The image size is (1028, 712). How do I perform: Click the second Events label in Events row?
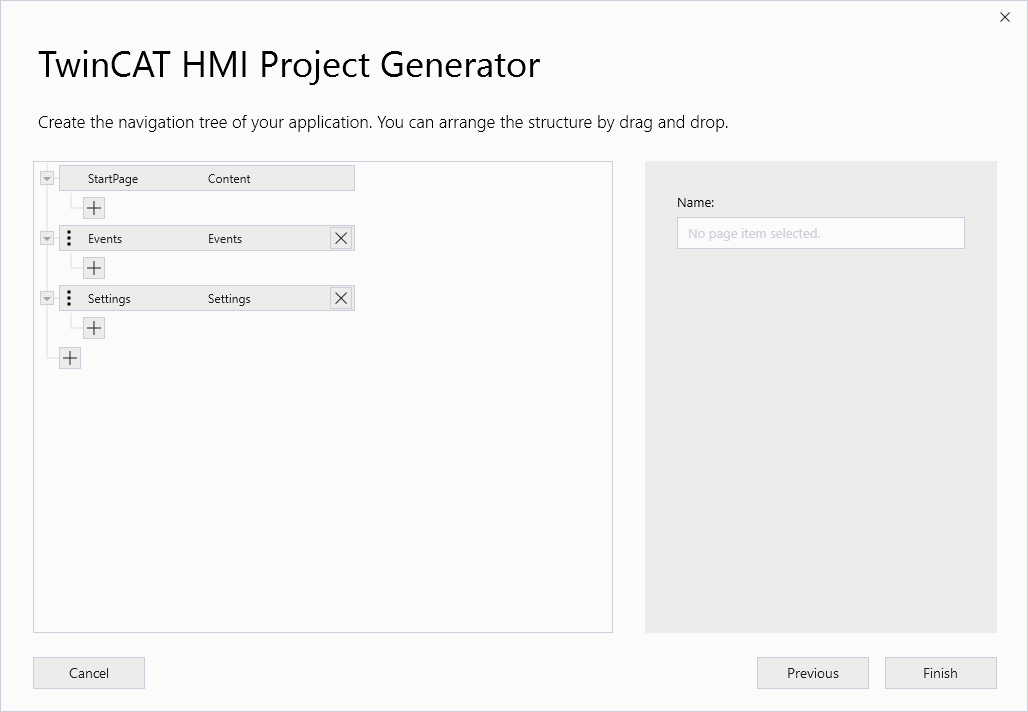[225, 239]
